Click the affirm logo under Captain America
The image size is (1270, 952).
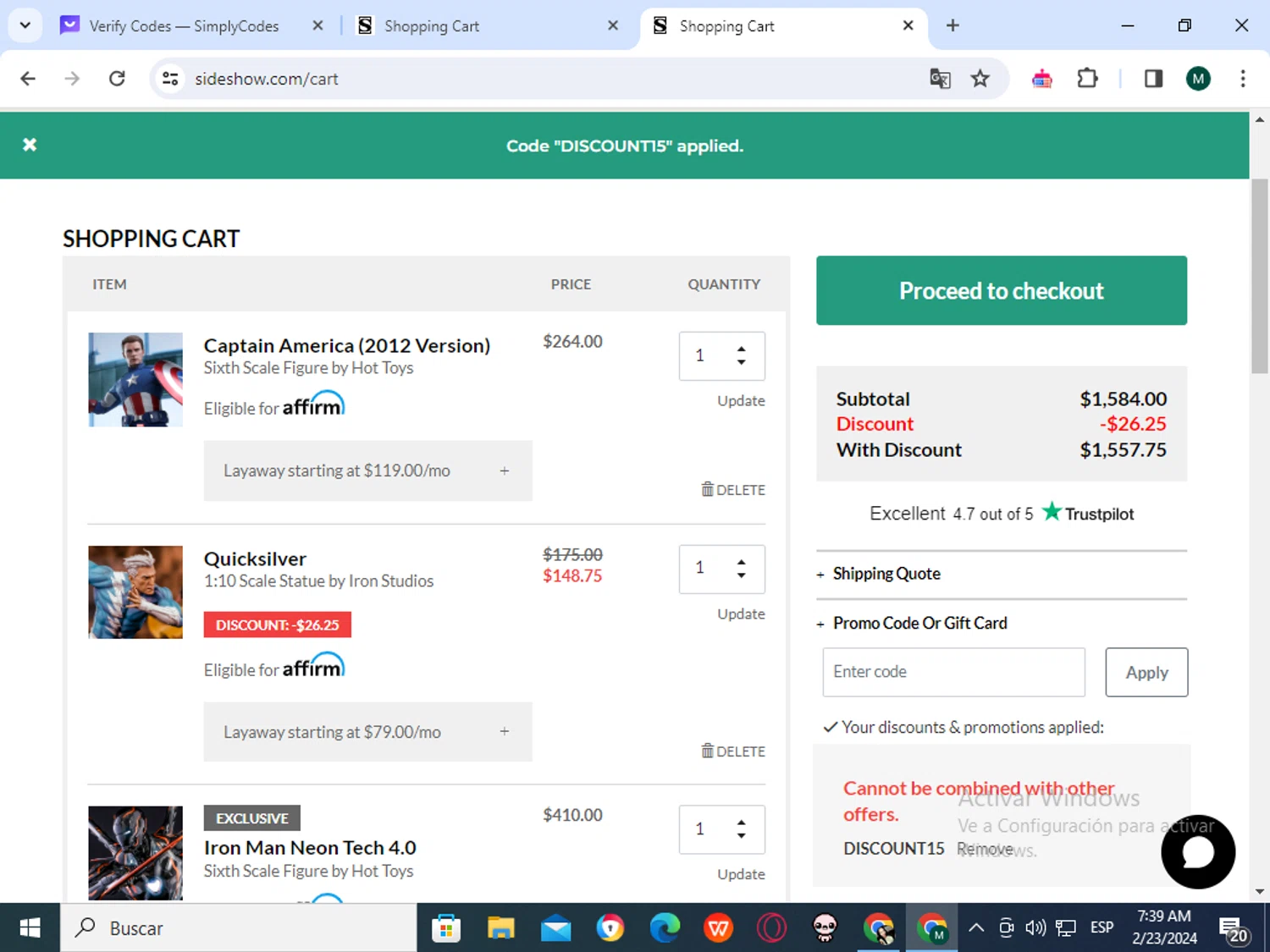tap(313, 404)
